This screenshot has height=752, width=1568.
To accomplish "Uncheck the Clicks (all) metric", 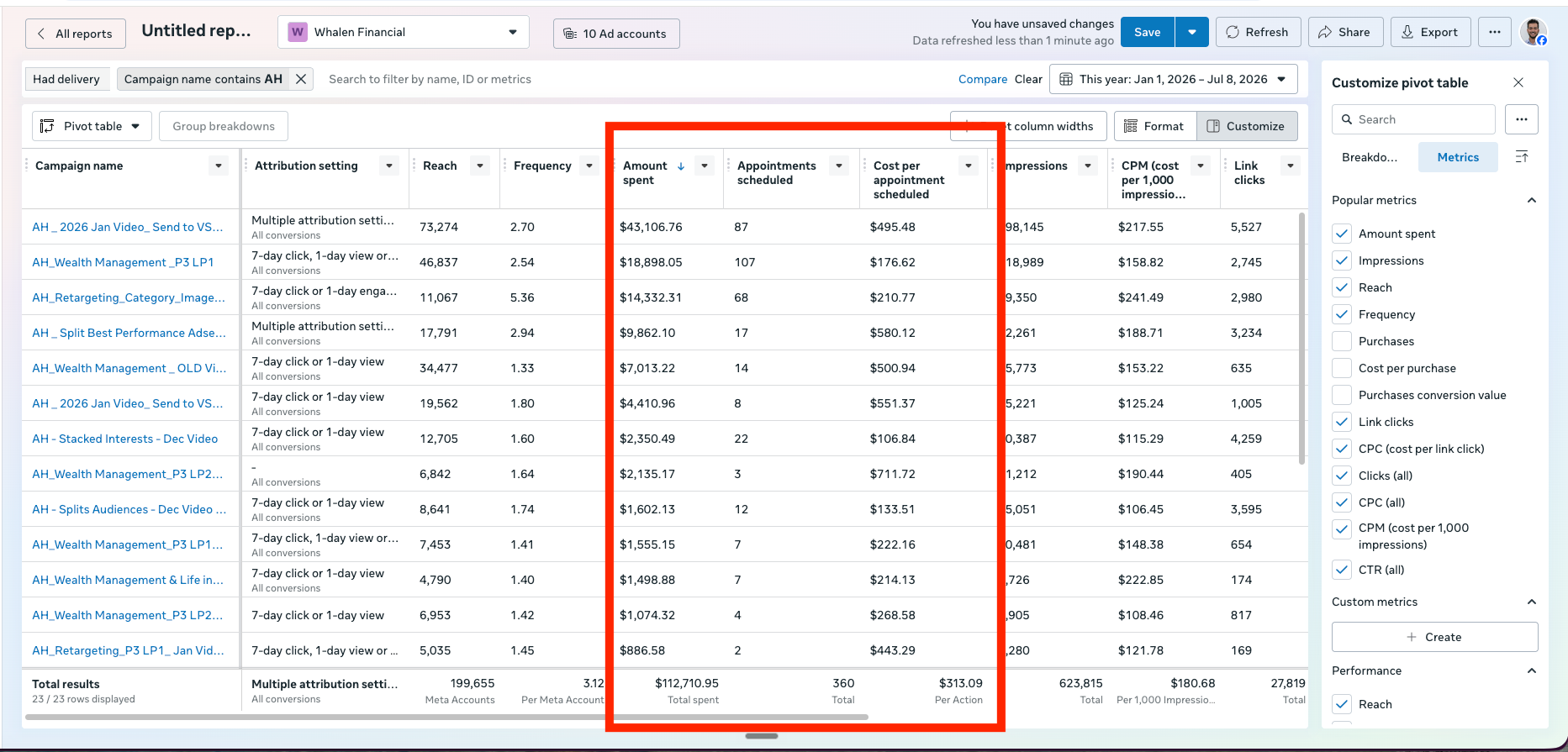I will click(1342, 476).
